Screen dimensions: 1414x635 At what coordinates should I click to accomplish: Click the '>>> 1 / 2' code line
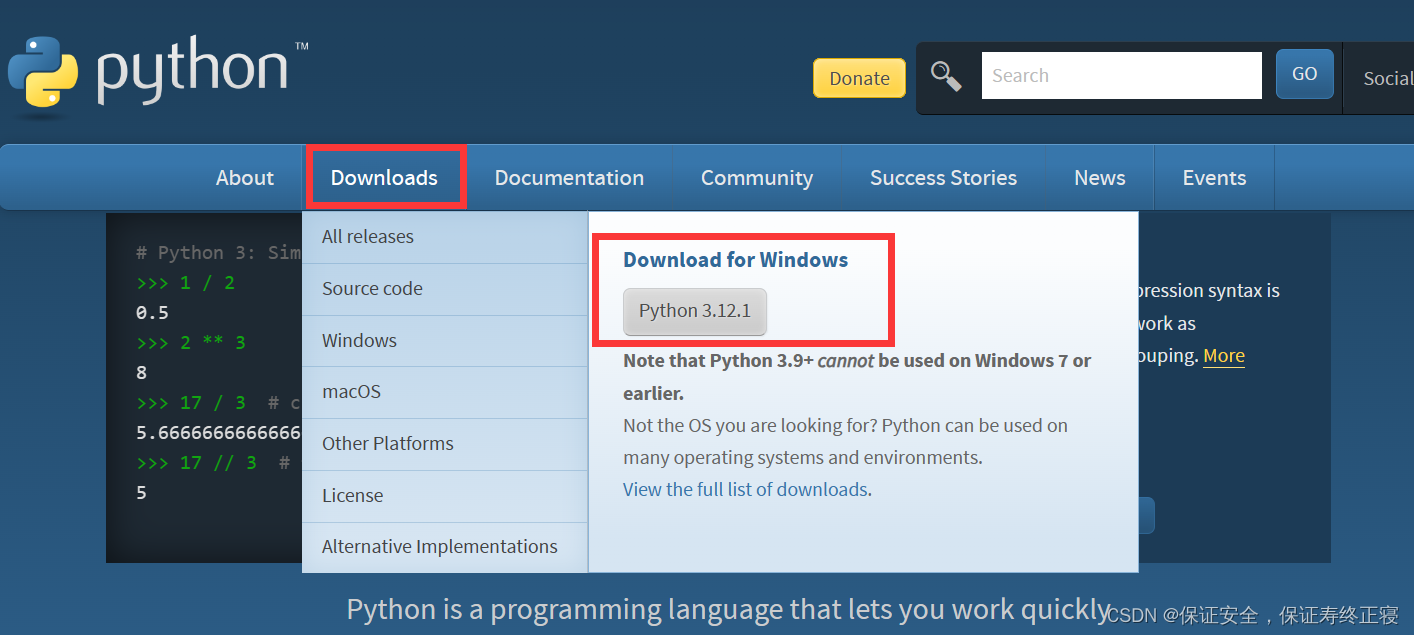(185, 283)
